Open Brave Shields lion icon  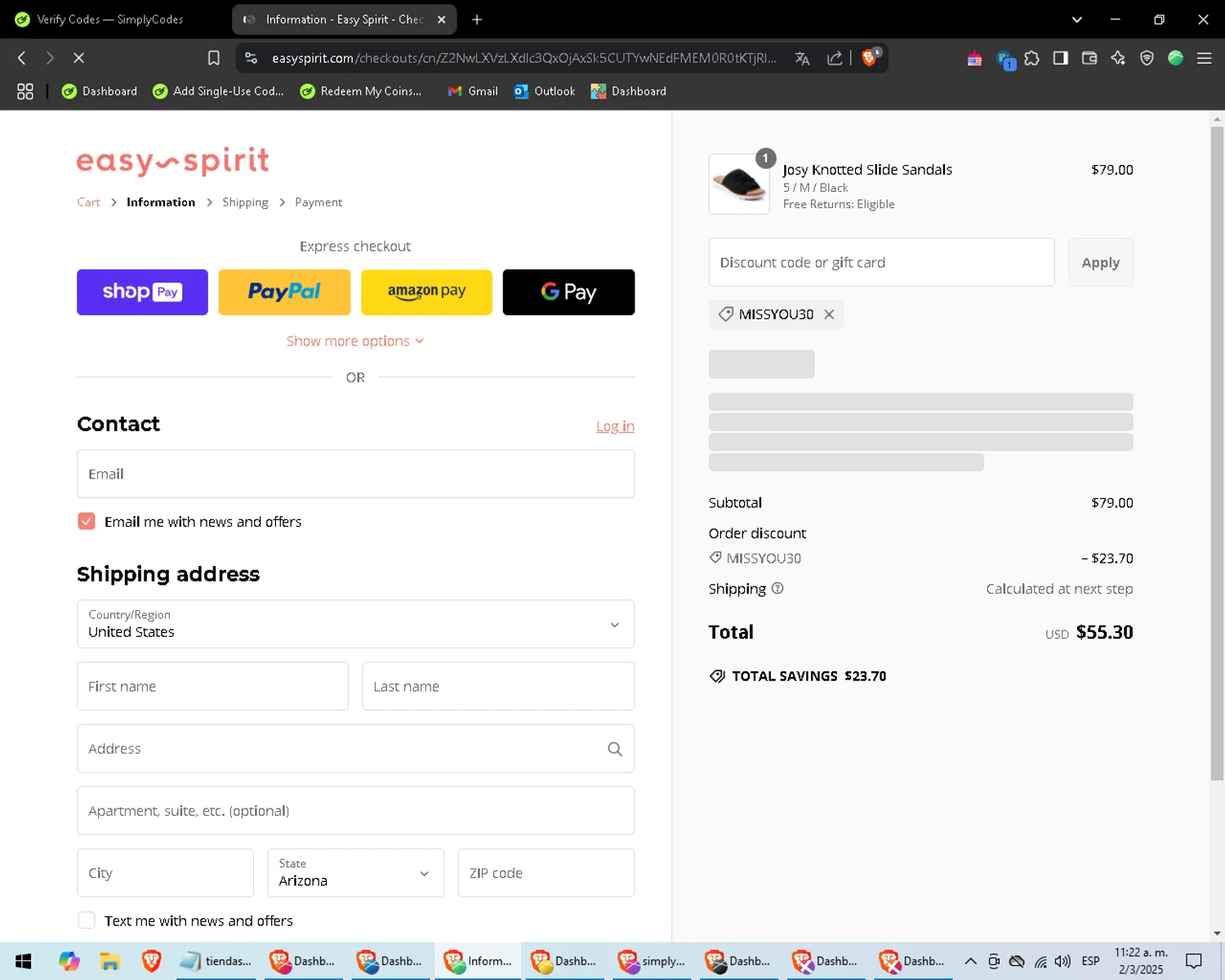click(871, 57)
